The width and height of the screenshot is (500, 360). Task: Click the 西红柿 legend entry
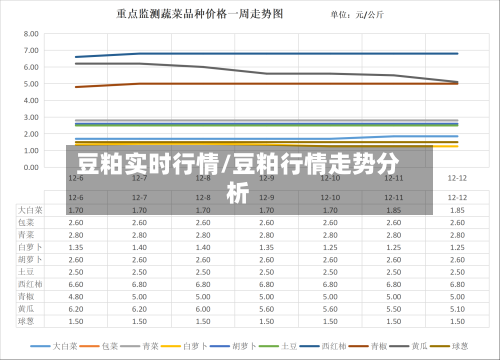[x=323, y=346]
